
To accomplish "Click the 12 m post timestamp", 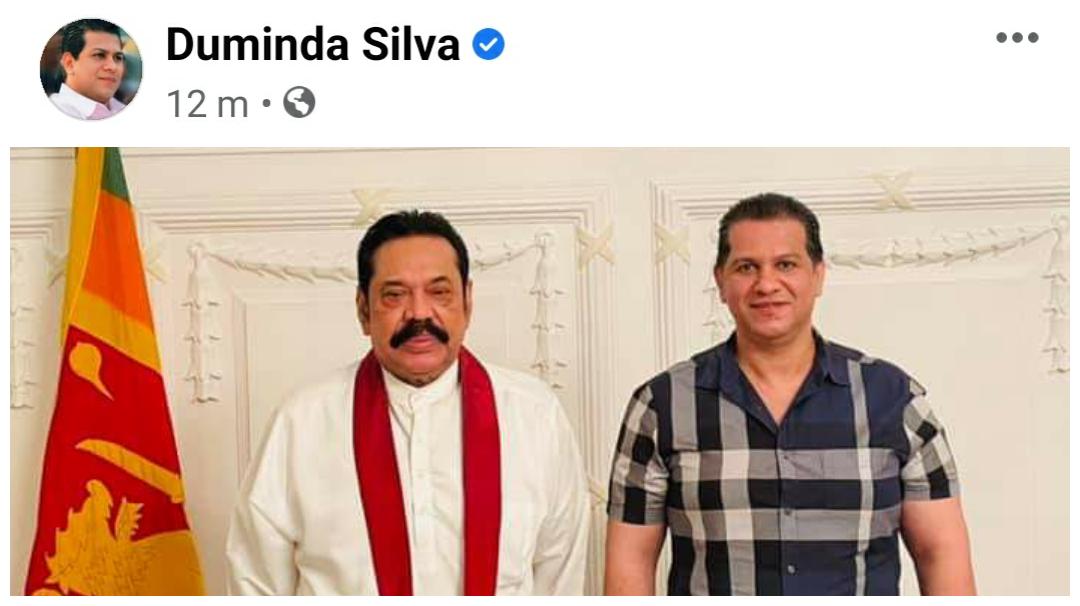I will click(x=207, y=104).
